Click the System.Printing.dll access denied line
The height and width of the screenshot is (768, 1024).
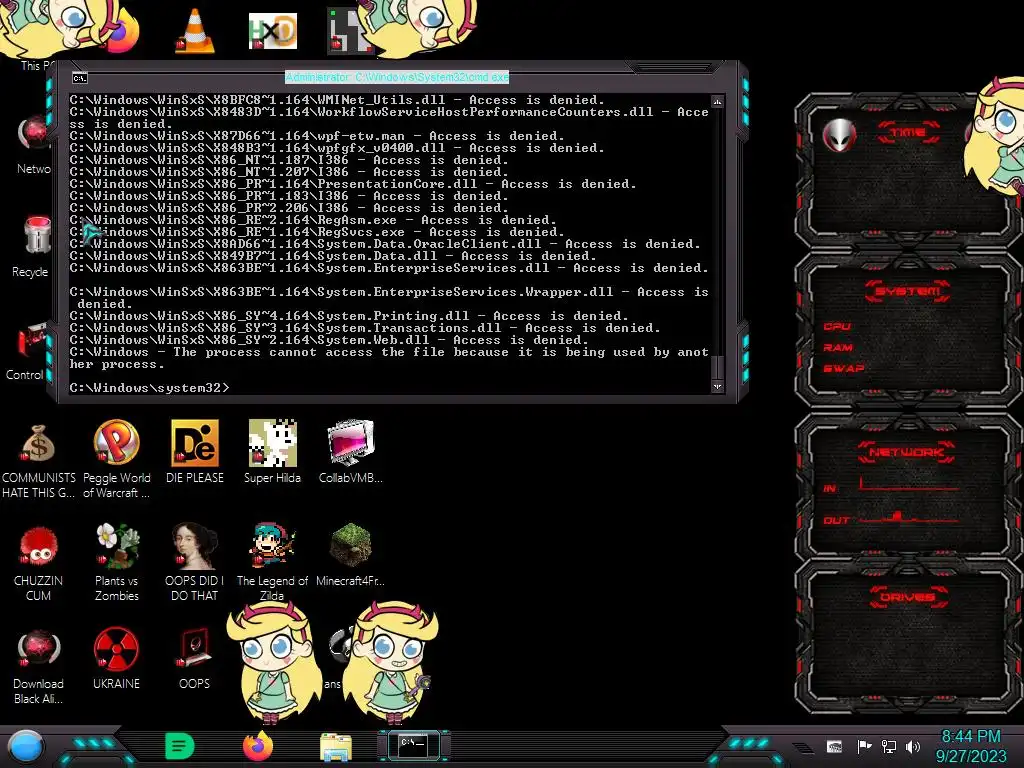[x=349, y=316]
